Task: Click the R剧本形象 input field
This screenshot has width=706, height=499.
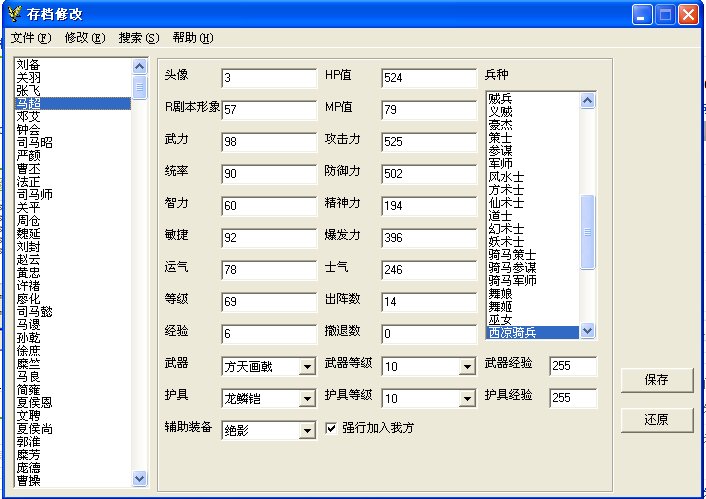Action: (x=269, y=110)
